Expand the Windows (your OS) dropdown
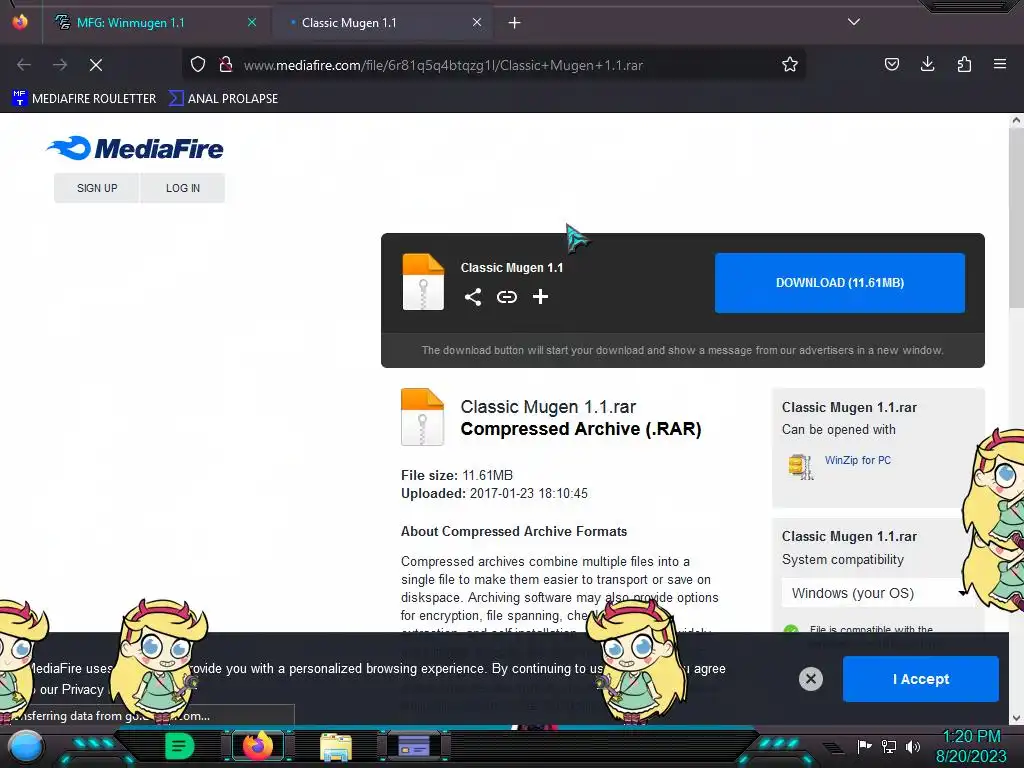Image resolution: width=1024 pixels, height=768 pixels. tap(877, 593)
